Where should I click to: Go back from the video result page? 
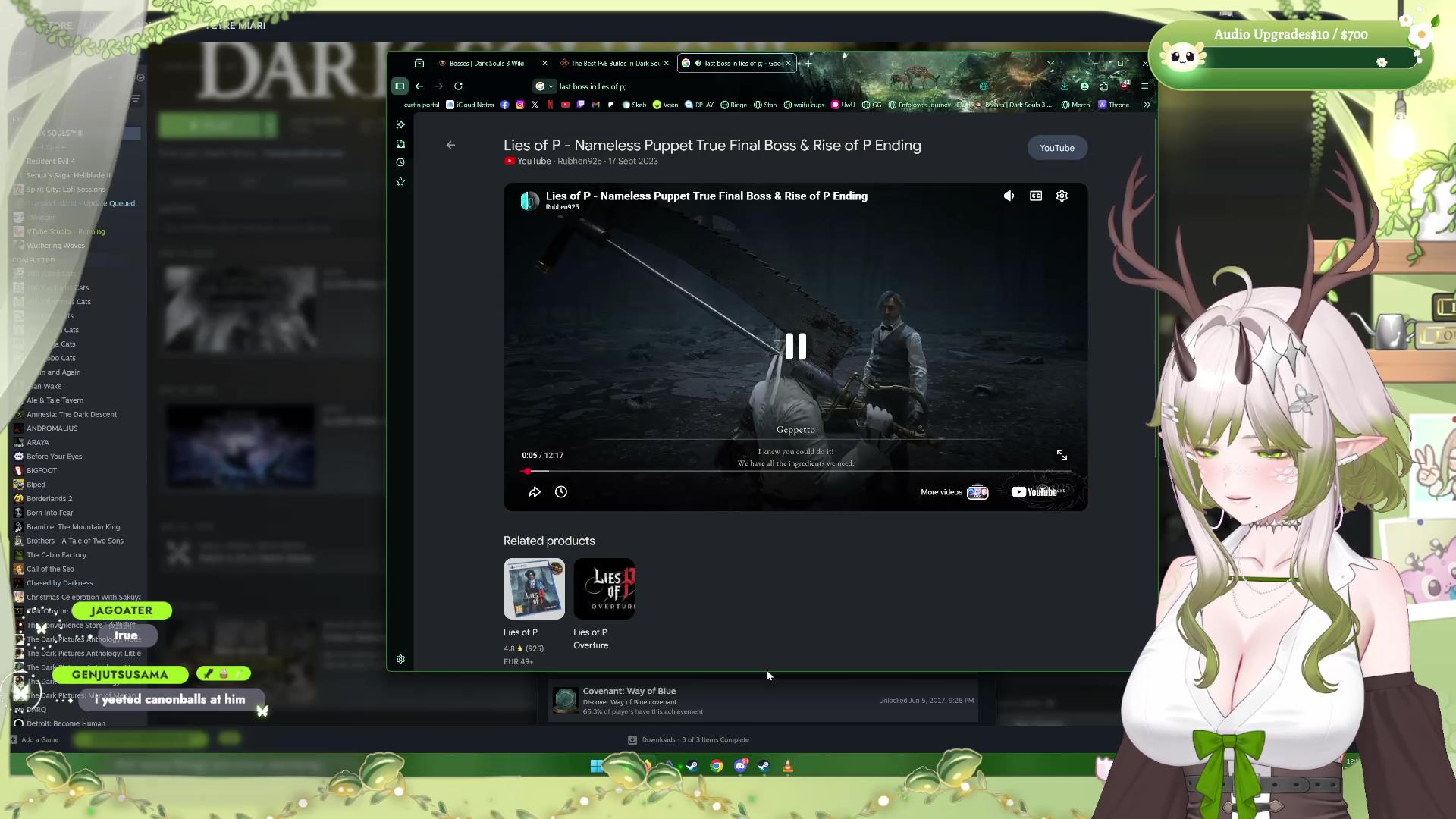tap(450, 145)
